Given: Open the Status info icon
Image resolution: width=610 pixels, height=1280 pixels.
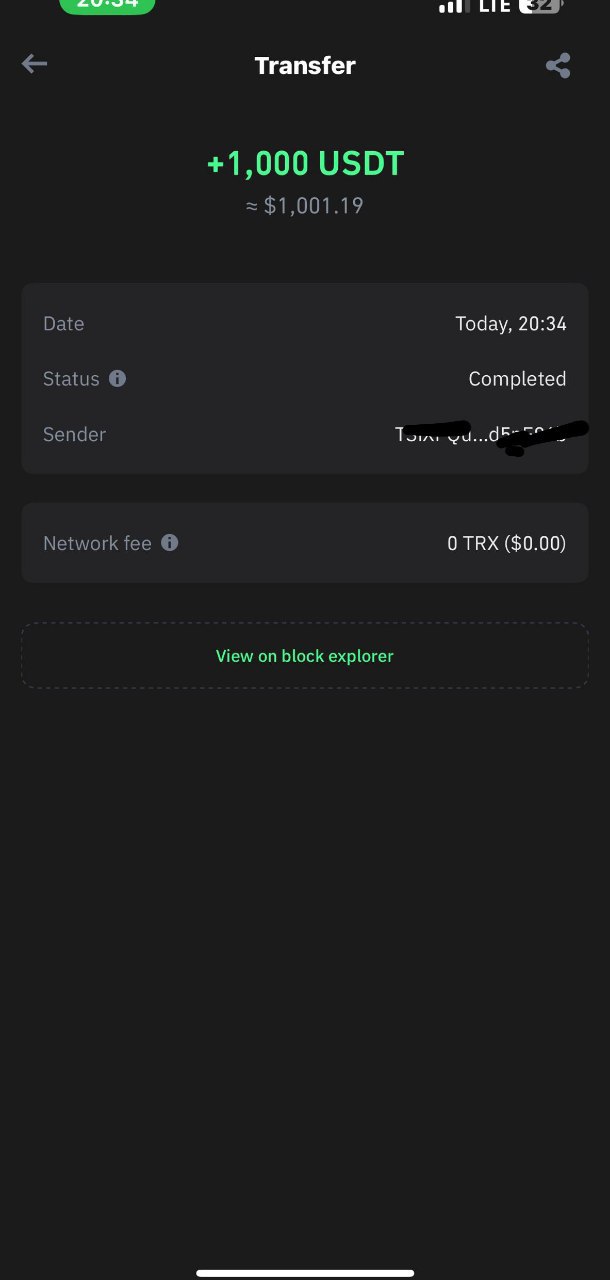Looking at the screenshot, I should click(117, 379).
